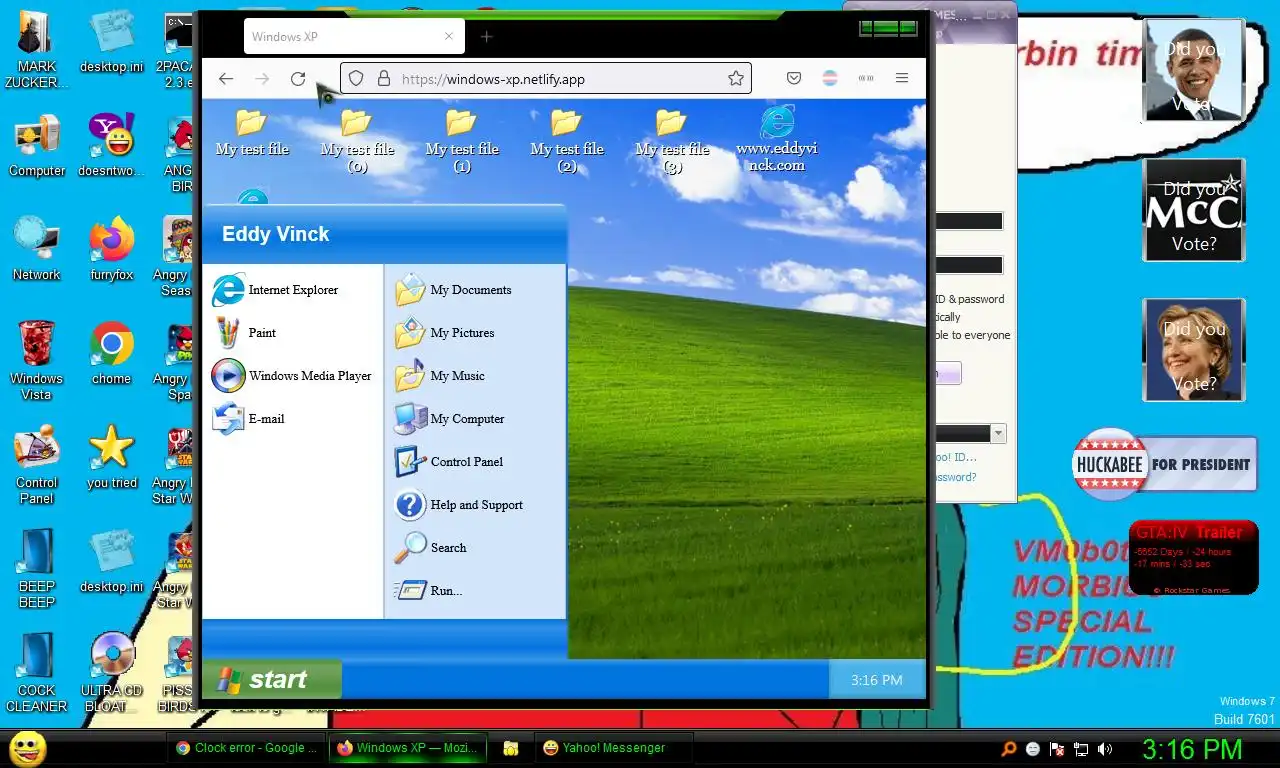Open My Documents folder entry

pos(453,290)
